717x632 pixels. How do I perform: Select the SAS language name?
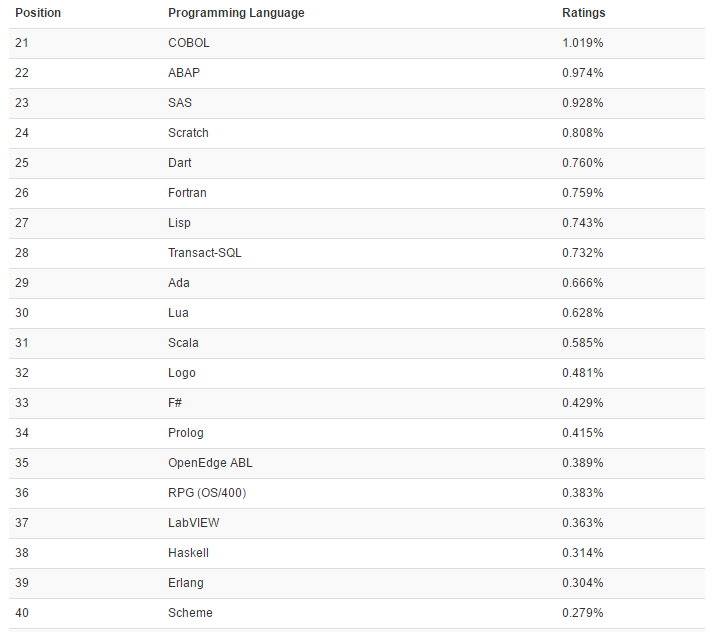click(180, 103)
